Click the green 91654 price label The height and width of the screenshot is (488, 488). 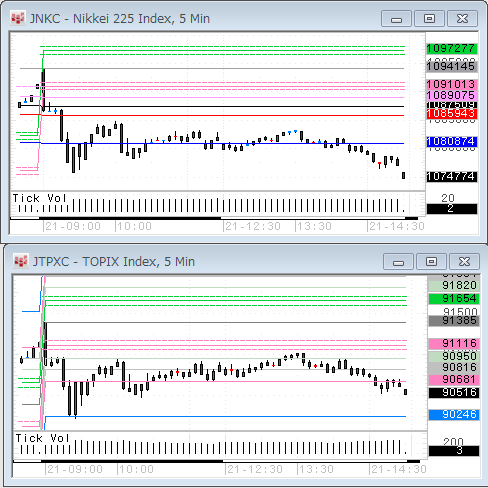point(454,299)
